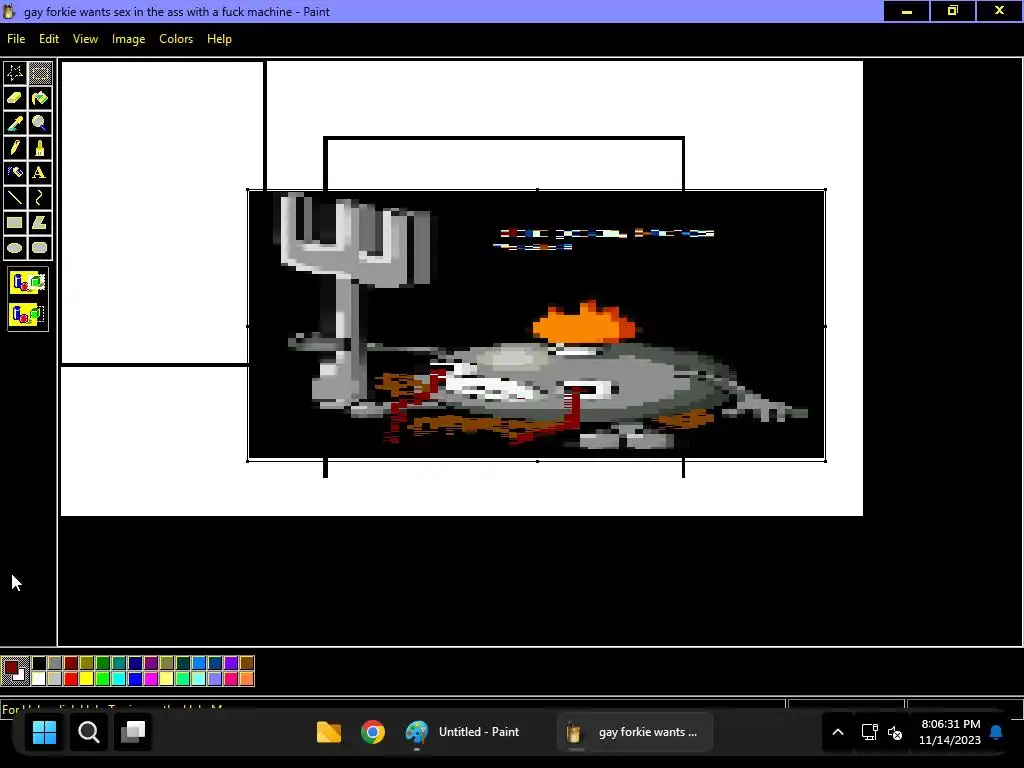This screenshot has width=1024, height=768.
Task: Select the Curve tool
Action: click(x=40, y=197)
